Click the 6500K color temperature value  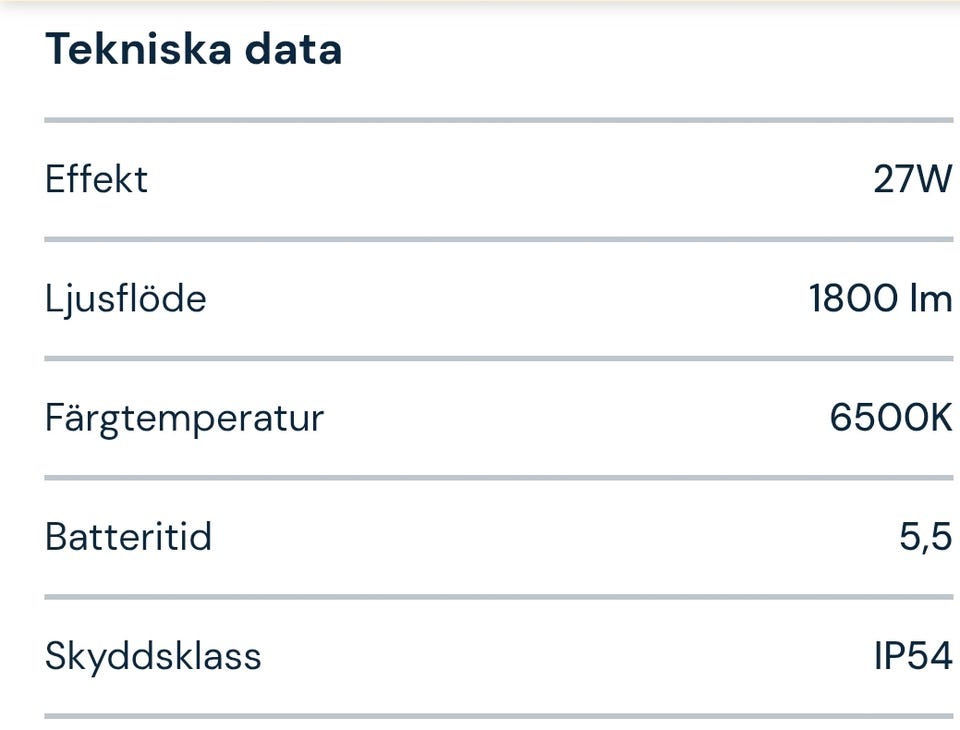890,417
